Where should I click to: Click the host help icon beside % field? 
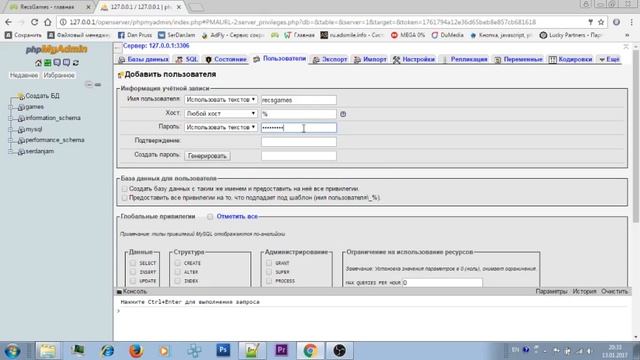(x=343, y=114)
